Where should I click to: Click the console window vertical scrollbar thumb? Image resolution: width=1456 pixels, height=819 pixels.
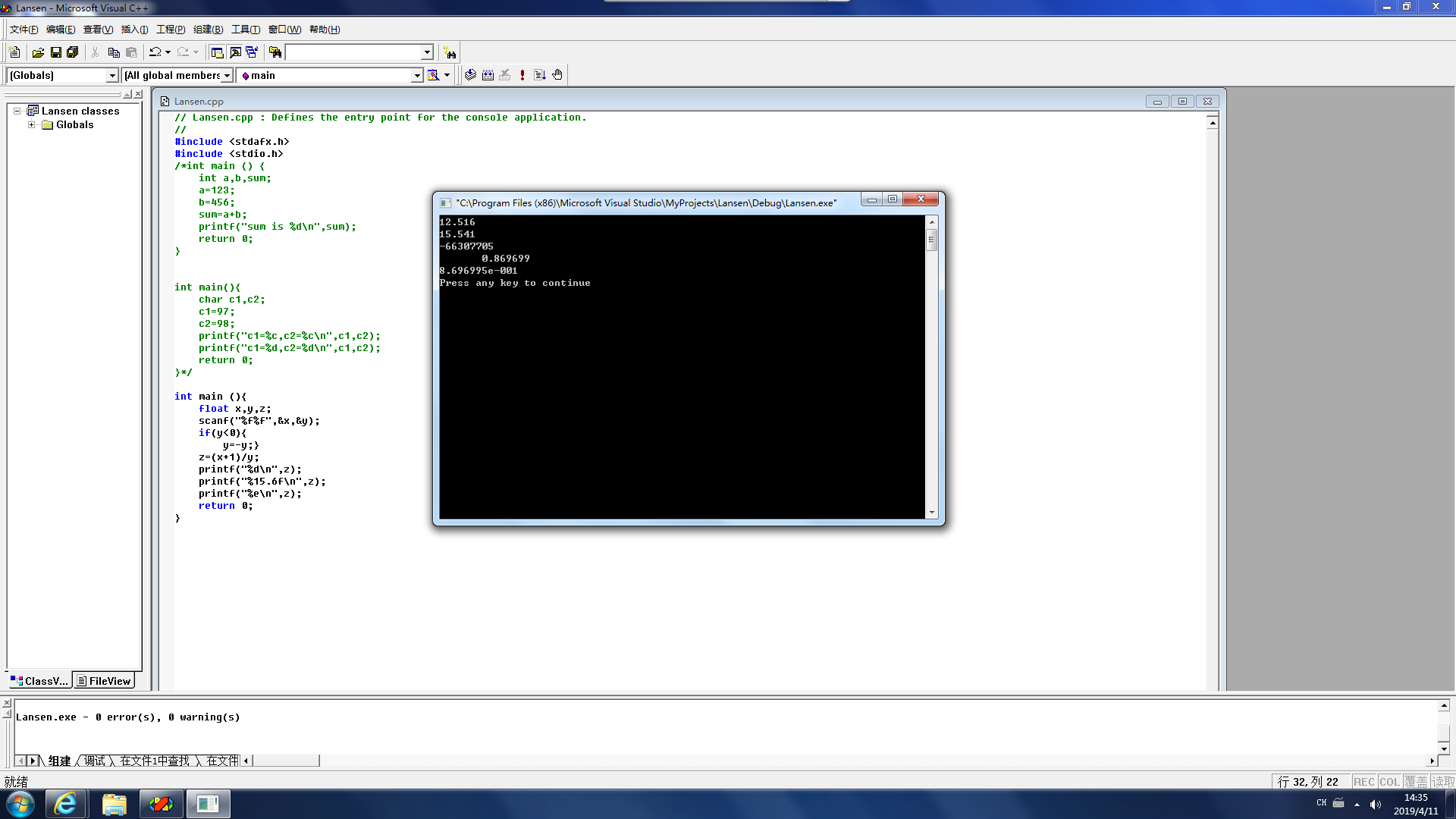click(931, 240)
